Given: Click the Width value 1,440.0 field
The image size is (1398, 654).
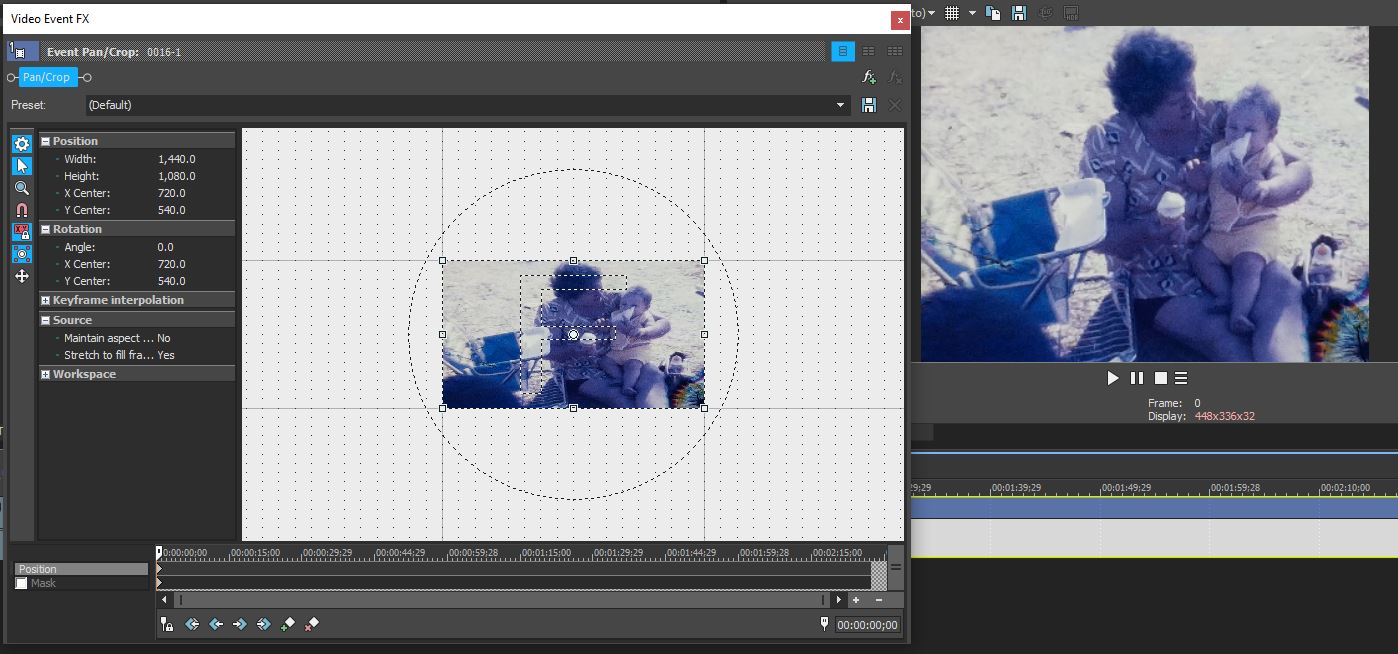Looking at the screenshot, I should pyautogui.click(x=177, y=159).
